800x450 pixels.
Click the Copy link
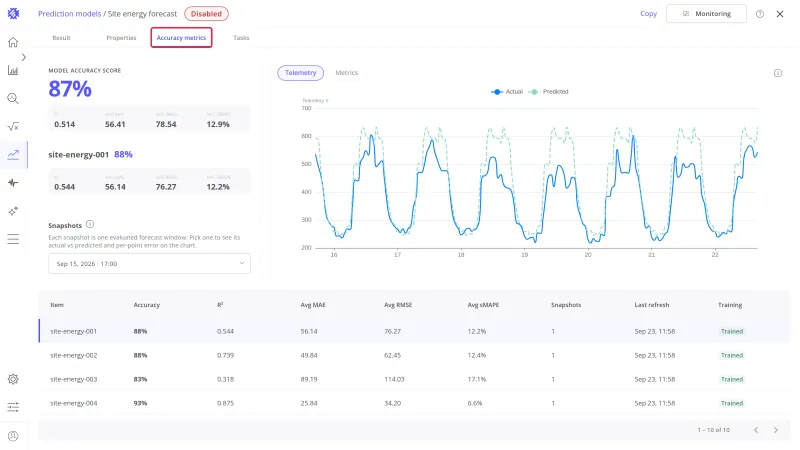tap(648, 14)
